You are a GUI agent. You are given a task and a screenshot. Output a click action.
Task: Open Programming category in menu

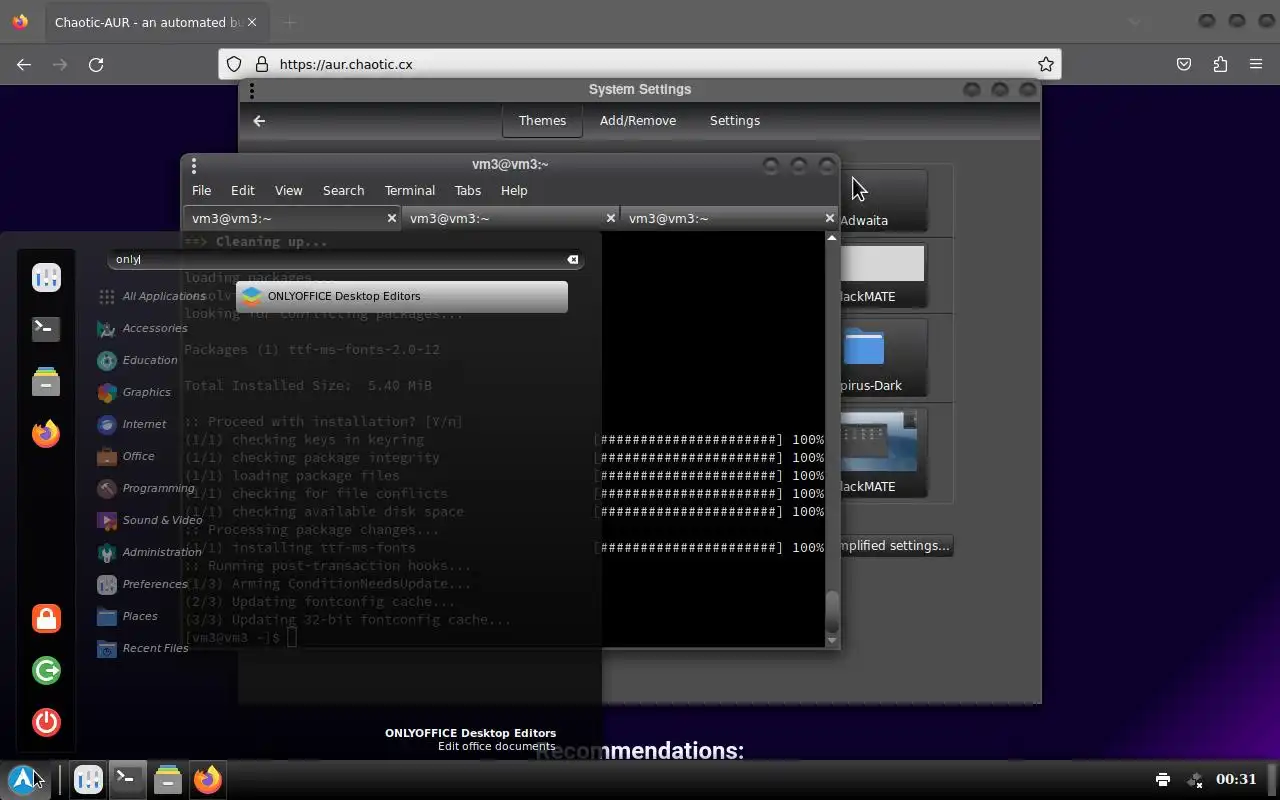tap(146, 488)
